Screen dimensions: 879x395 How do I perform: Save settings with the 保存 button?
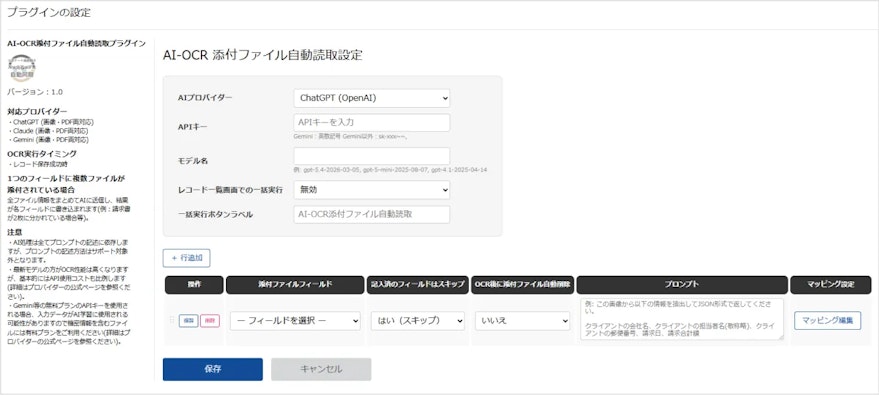click(x=212, y=369)
